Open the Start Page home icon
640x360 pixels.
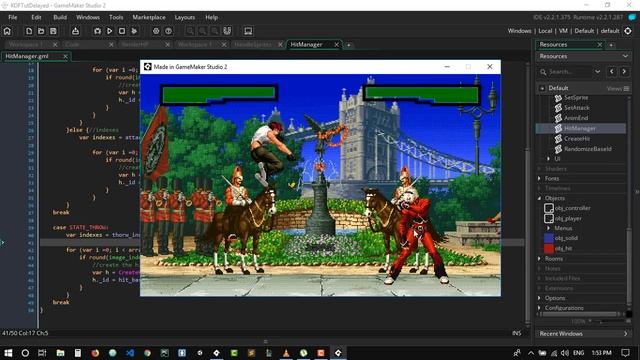pos(7,31)
